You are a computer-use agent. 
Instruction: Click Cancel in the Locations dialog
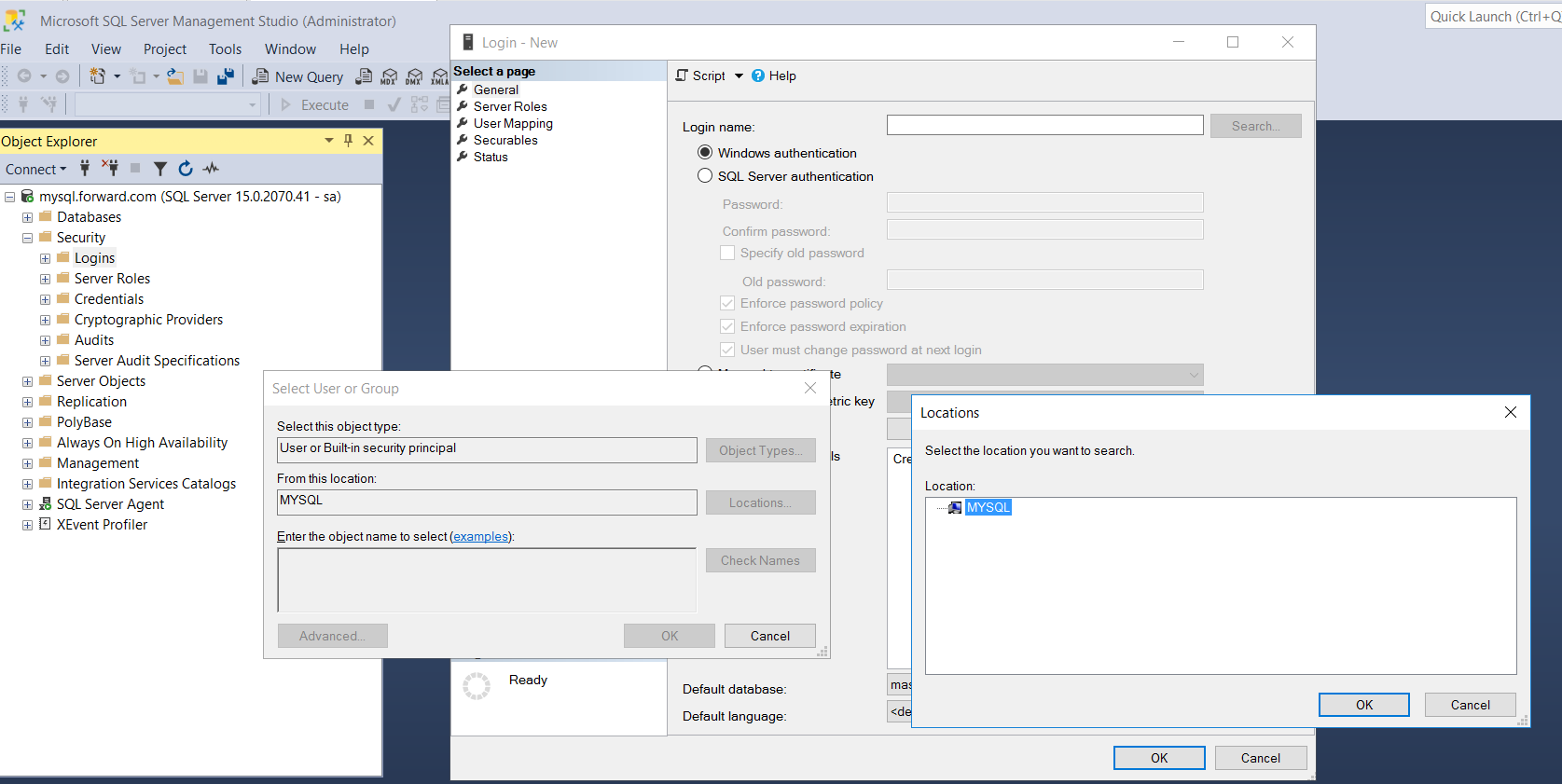[x=1470, y=705]
